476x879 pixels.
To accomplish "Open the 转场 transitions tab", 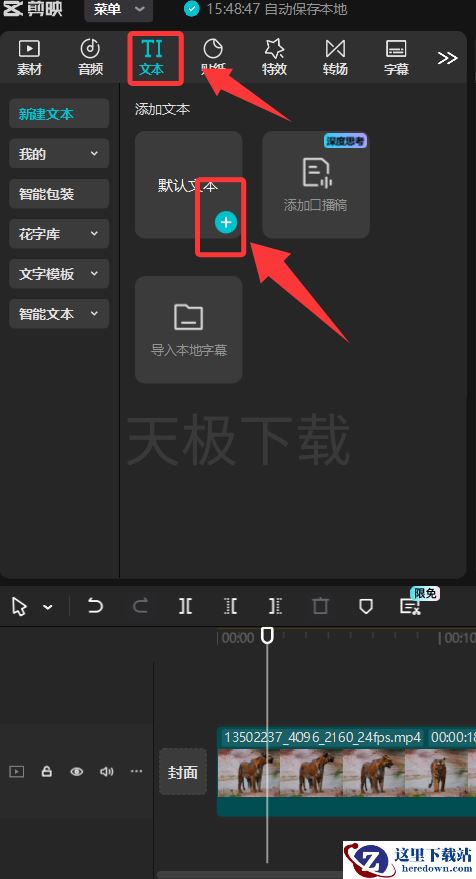I will point(335,58).
